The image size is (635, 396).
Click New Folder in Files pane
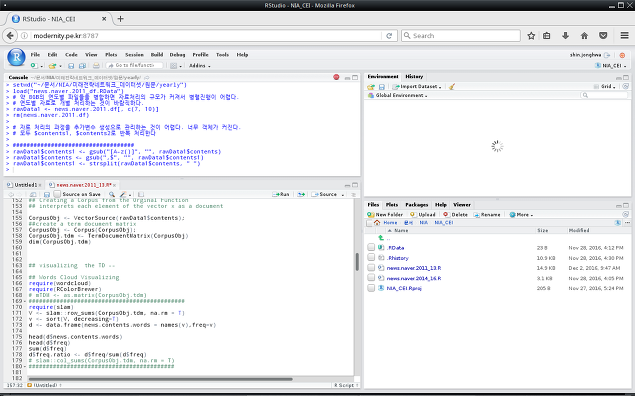point(385,215)
